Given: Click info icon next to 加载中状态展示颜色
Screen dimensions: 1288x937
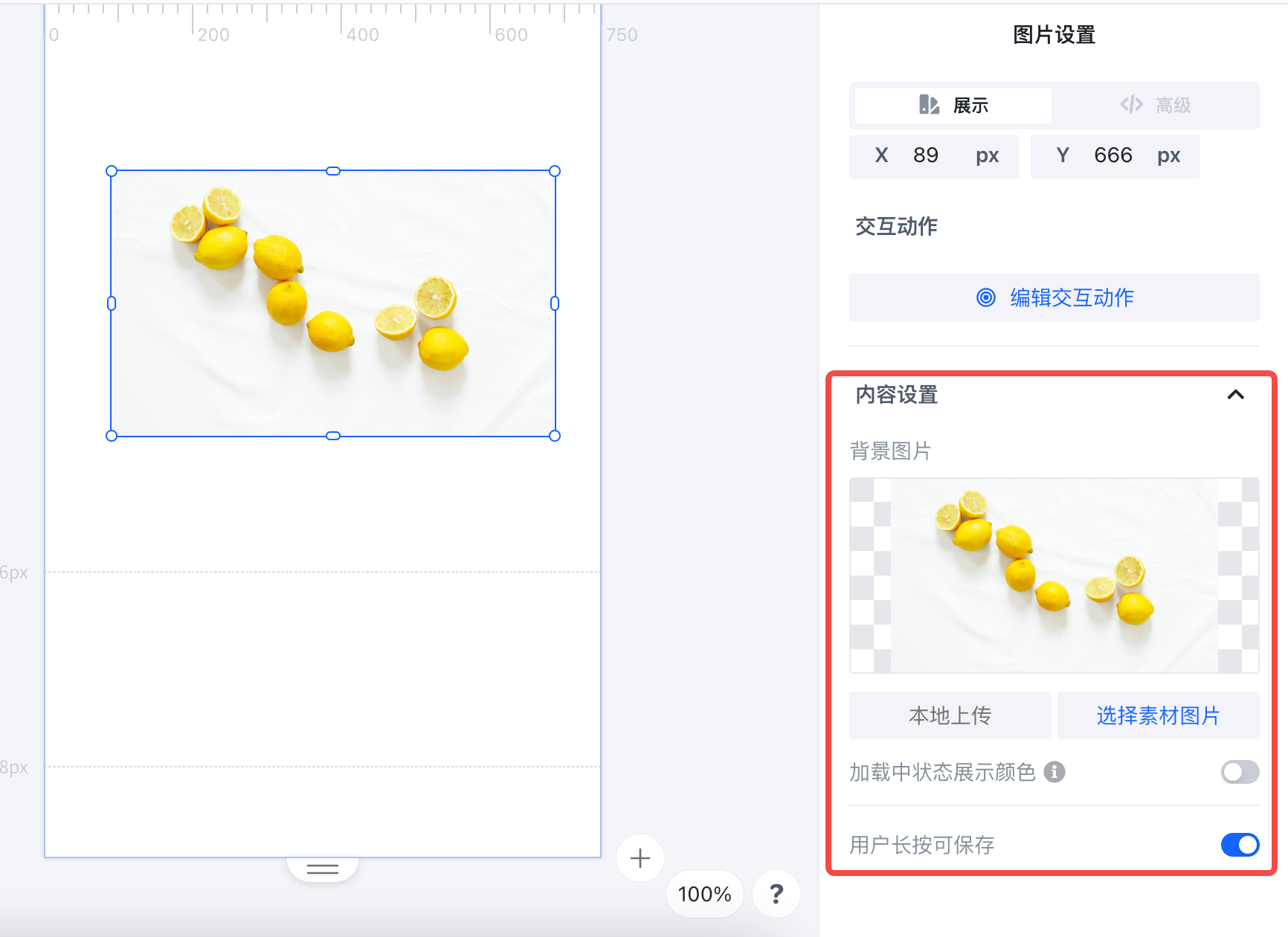Looking at the screenshot, I should point(1054,773).
